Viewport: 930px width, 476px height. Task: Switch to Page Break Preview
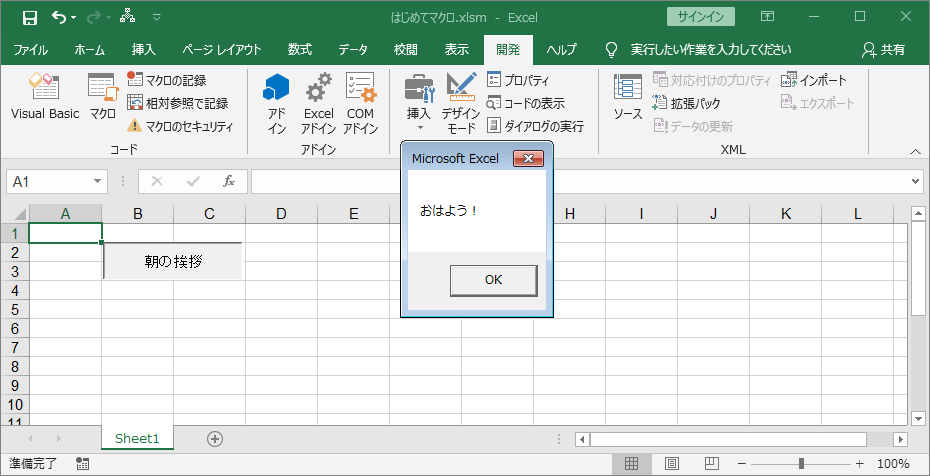(712, 464)
